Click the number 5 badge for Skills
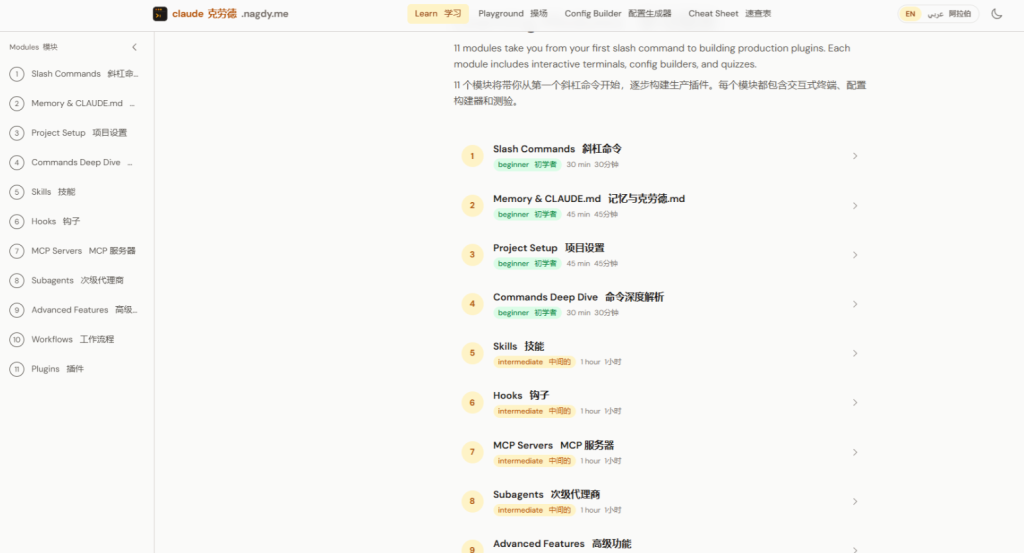Image resolution: width=1024 pixels, height=553 pixels. pos(473,353)
